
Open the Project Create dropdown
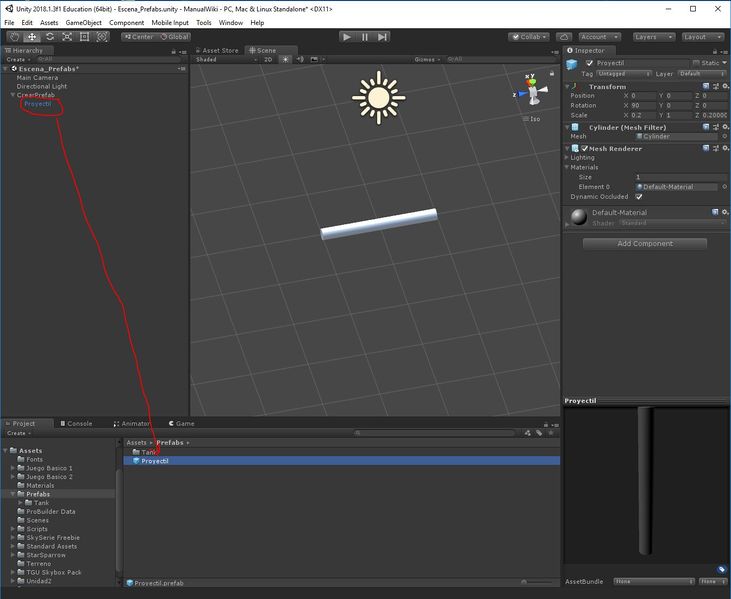pyautogui.click(x=19, y=433)
